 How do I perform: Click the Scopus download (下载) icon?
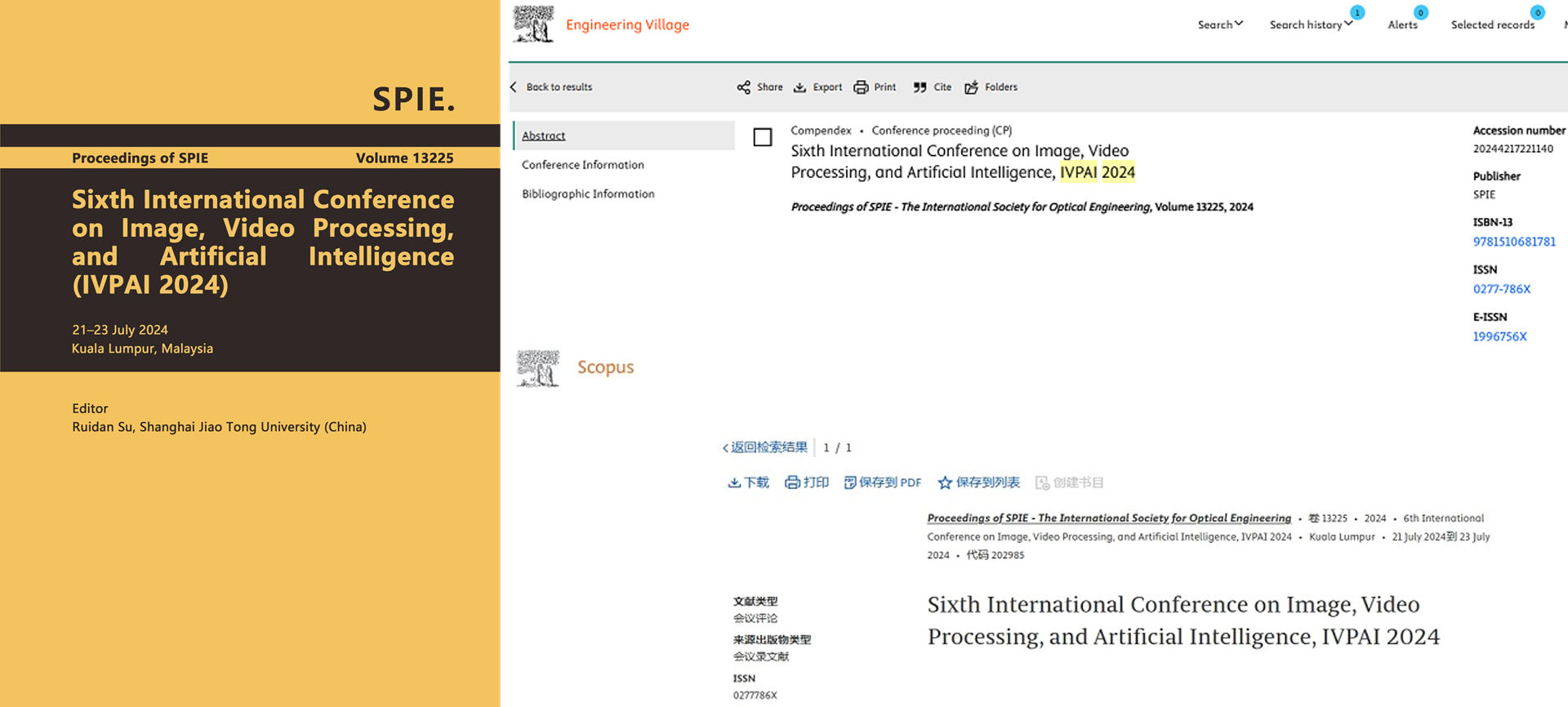tap(734, 482)
